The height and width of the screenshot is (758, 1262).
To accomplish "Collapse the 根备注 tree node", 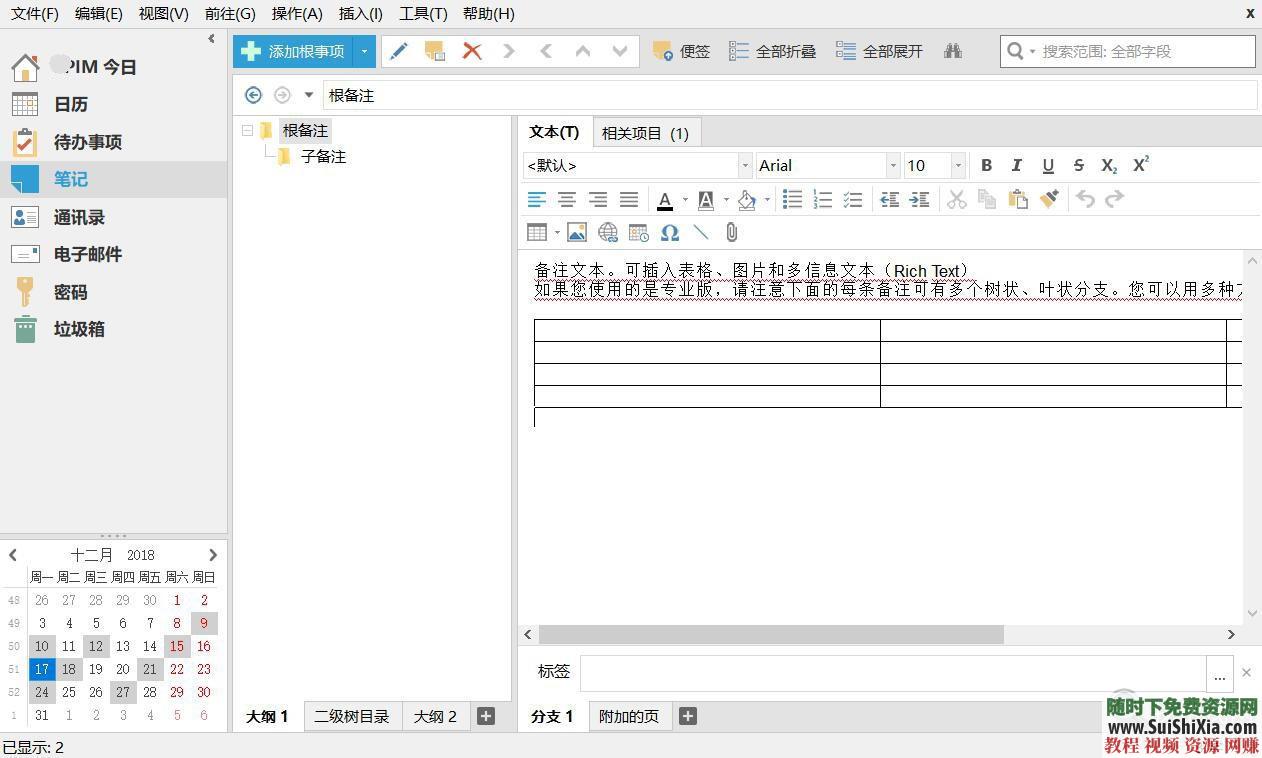I will click(x=248, y=130).
